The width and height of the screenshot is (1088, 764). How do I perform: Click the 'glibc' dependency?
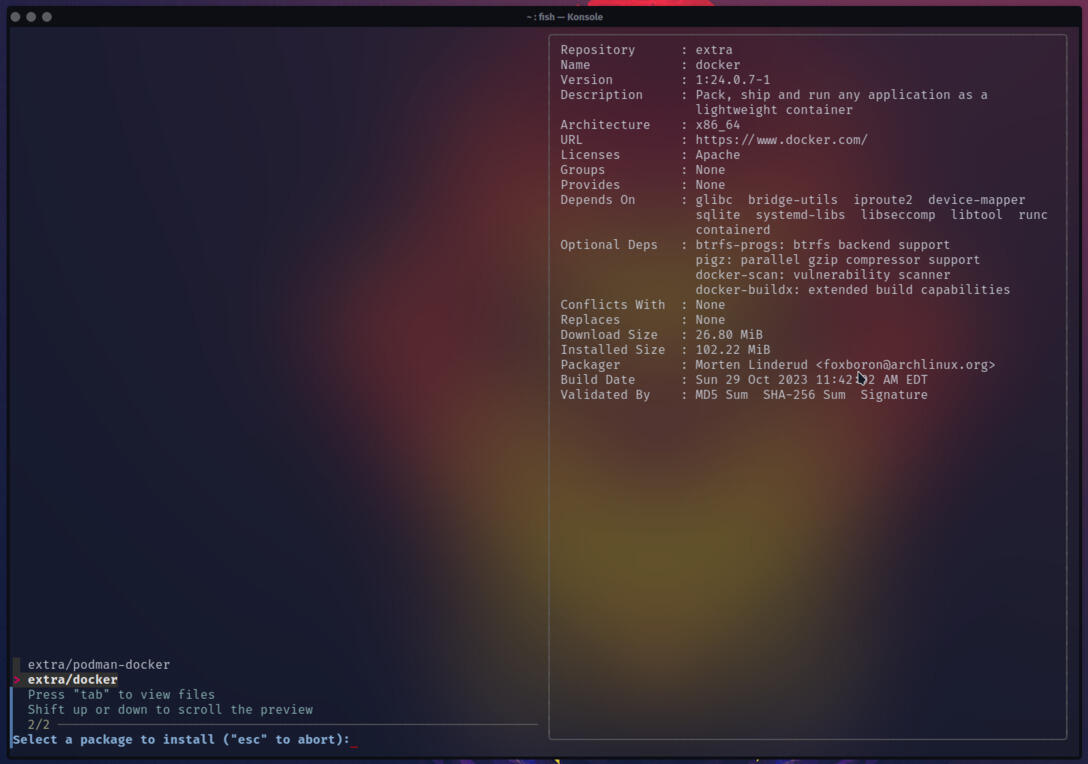pyautogui.click(x=714, y=200)
